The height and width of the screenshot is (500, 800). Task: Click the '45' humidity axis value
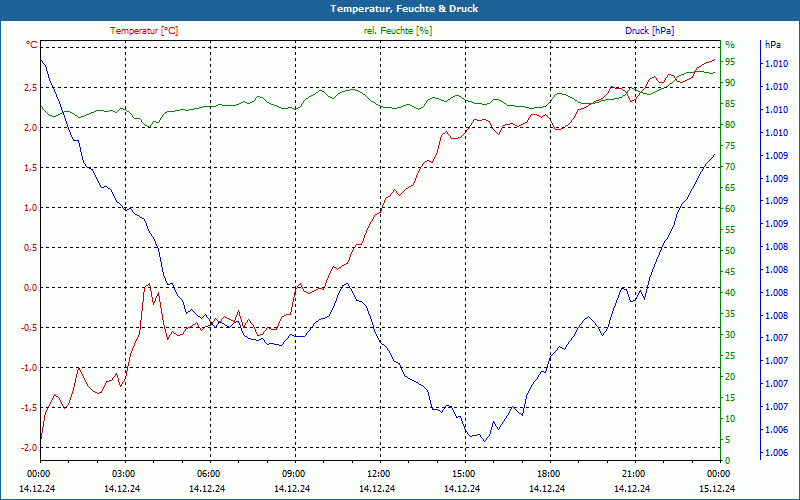pos(730,271)
